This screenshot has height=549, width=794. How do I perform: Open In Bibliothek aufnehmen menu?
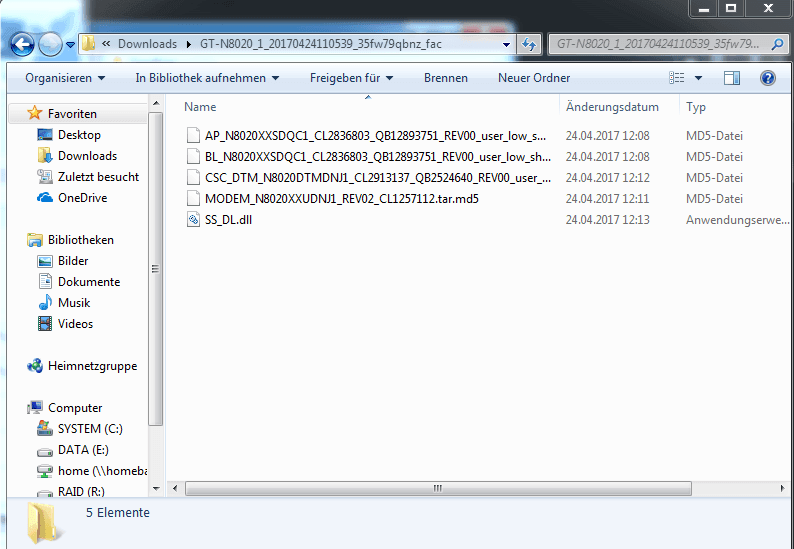[x=207, y=78]
